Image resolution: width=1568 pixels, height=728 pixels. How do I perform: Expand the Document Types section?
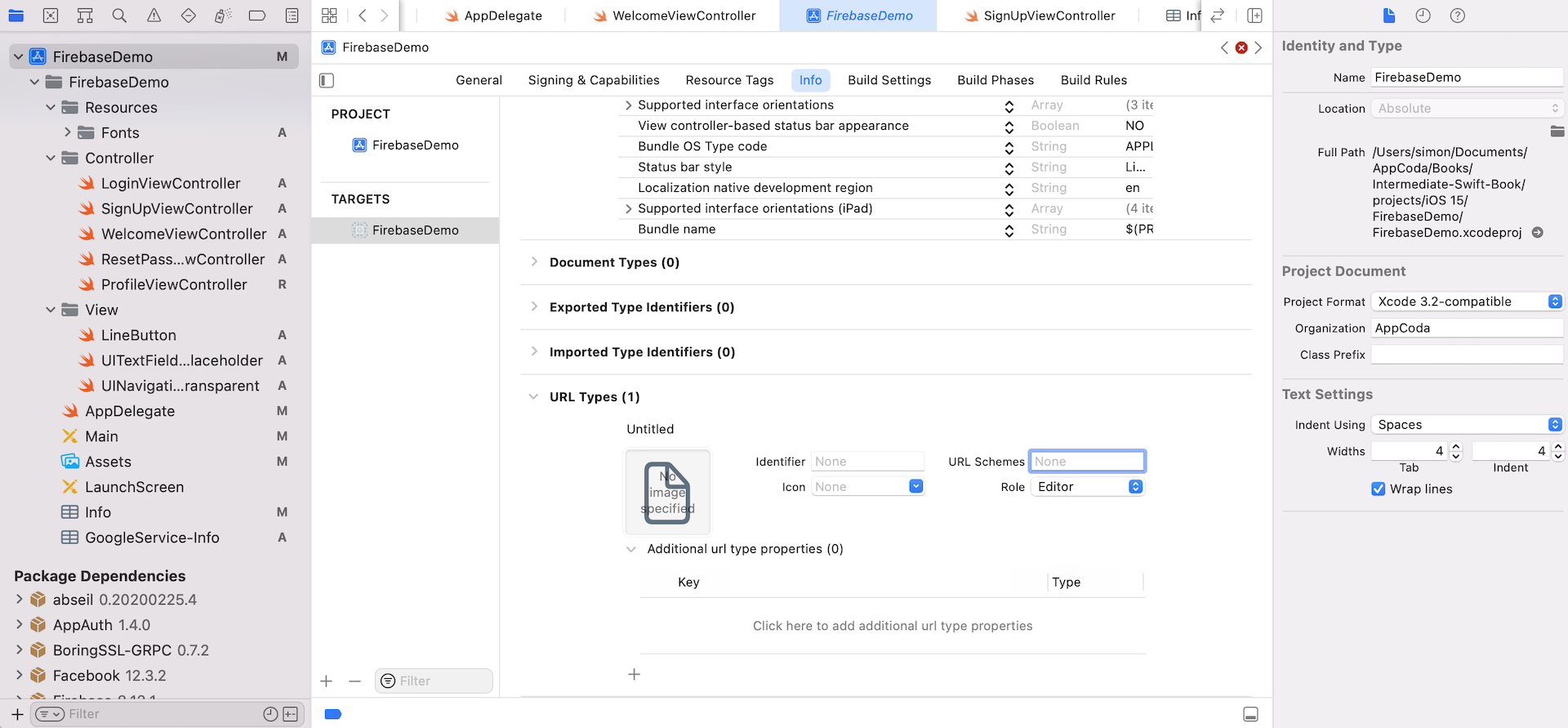(534, 262)
